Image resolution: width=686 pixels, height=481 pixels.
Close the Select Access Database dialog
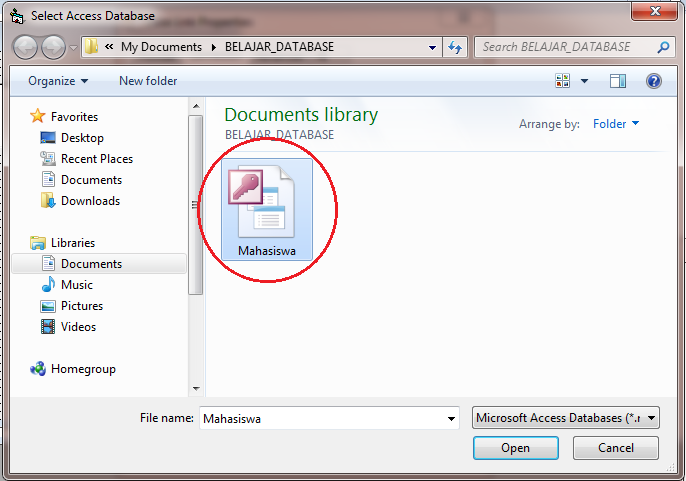click(655, 11)
